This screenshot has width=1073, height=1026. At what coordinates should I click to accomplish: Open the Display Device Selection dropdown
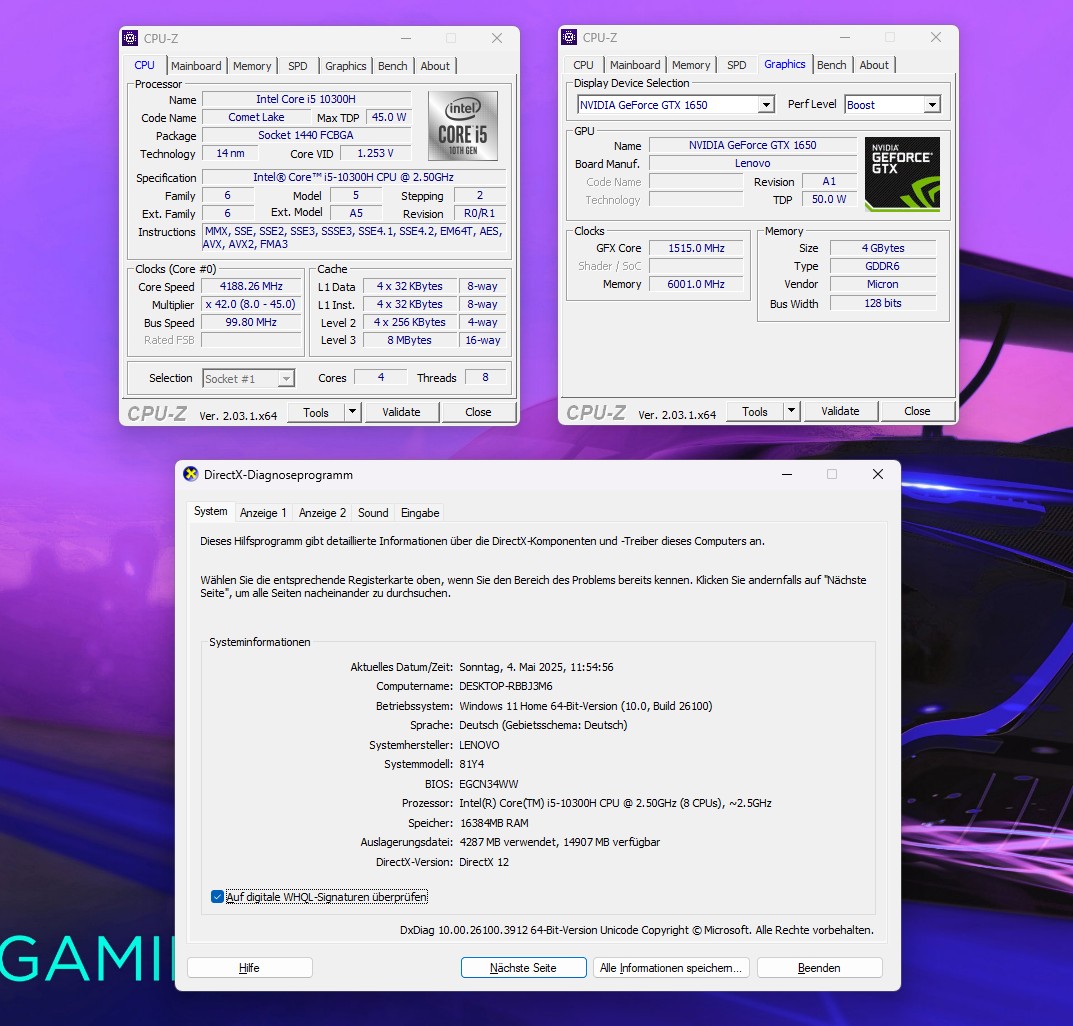(765, 105)
